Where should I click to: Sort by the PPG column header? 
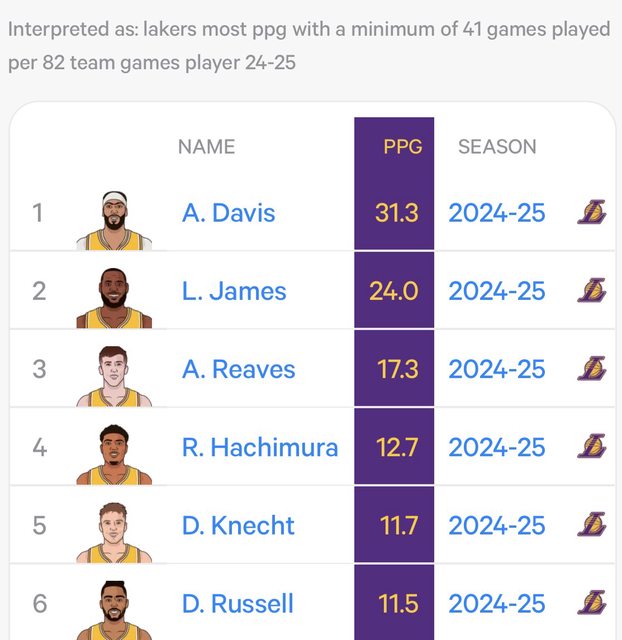pyautogui.click(x=403, y=147)
